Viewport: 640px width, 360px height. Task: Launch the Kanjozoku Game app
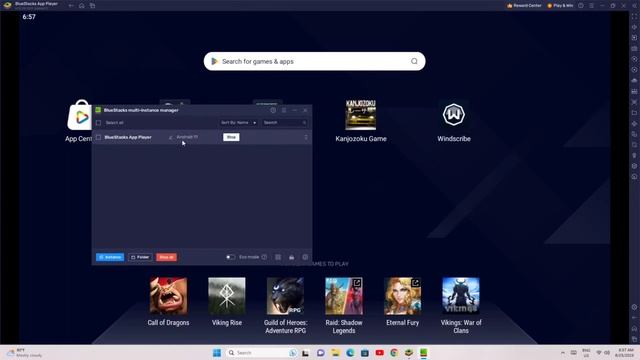360,115
